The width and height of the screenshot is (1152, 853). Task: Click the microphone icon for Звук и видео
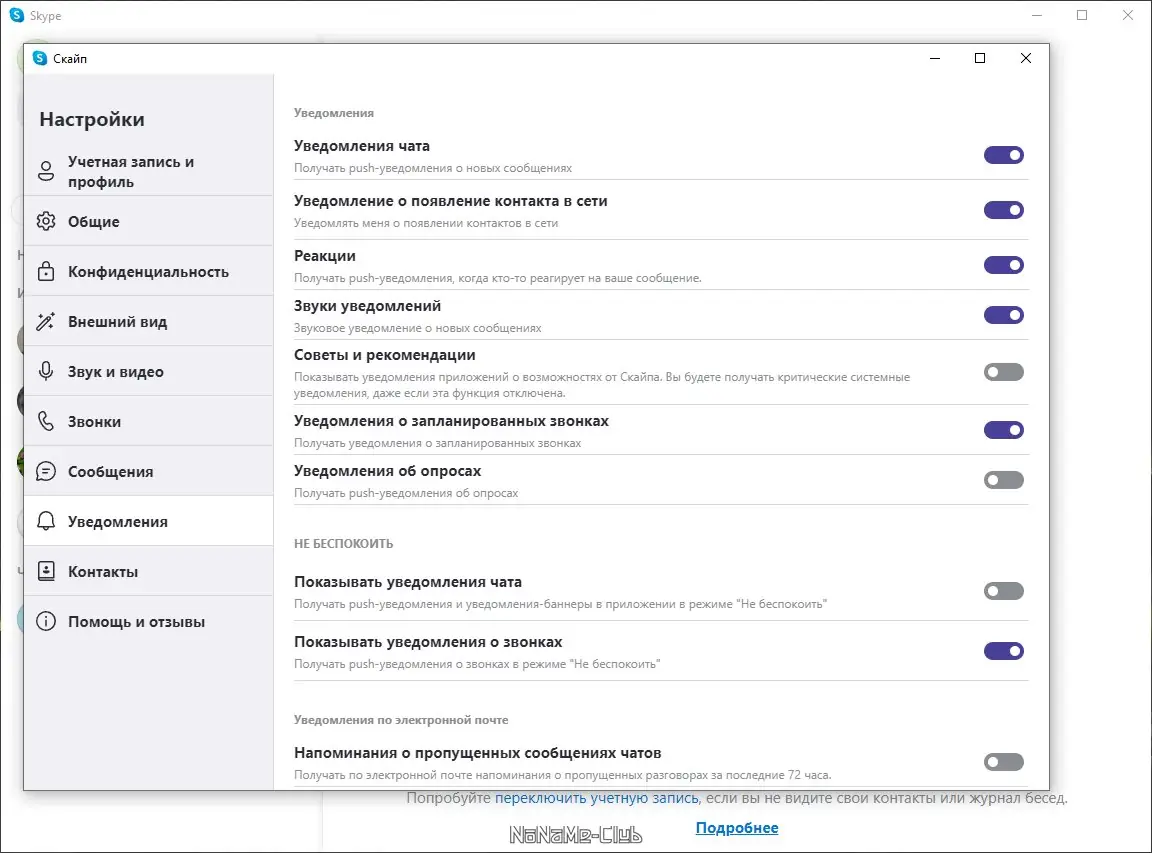(45, 371)
